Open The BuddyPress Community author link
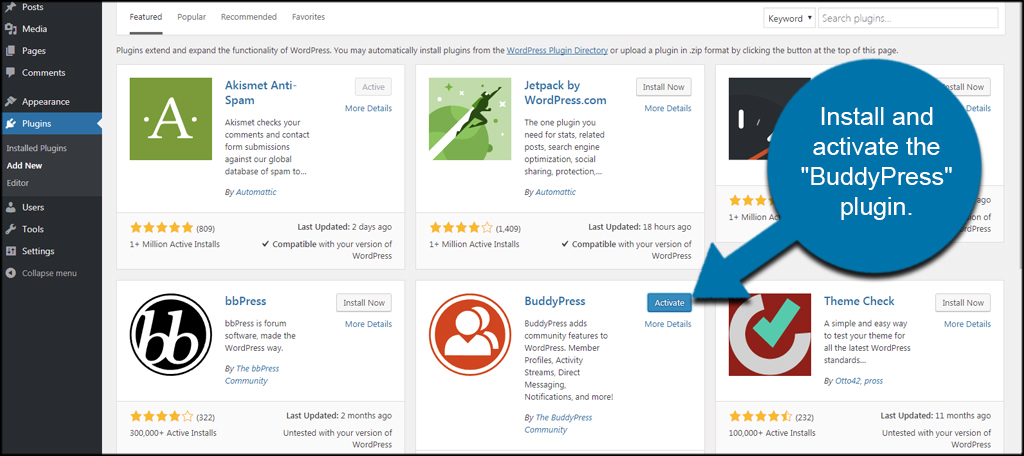Screen dimensions: 1024x456 point(558,423)
